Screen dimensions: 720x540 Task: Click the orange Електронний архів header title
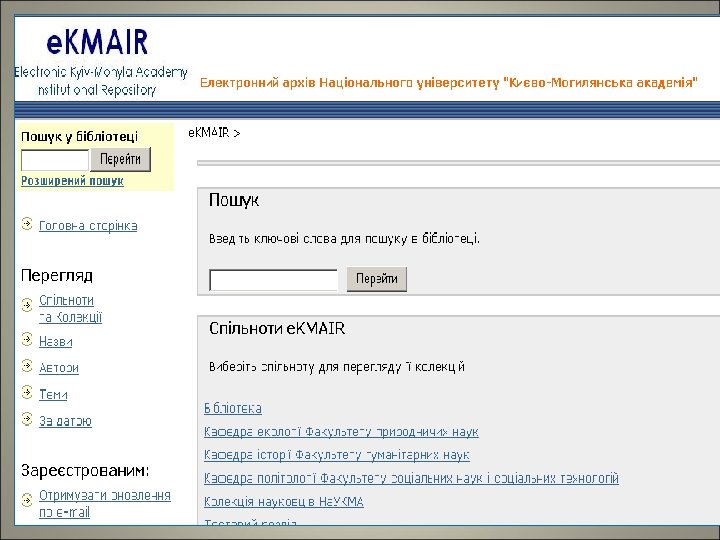pyautogui.click(x=449, y=83)
